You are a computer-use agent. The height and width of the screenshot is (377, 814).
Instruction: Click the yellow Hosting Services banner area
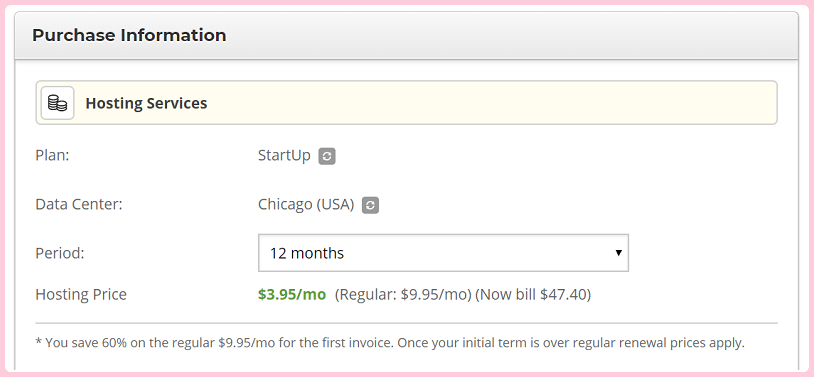coord(406,102)
